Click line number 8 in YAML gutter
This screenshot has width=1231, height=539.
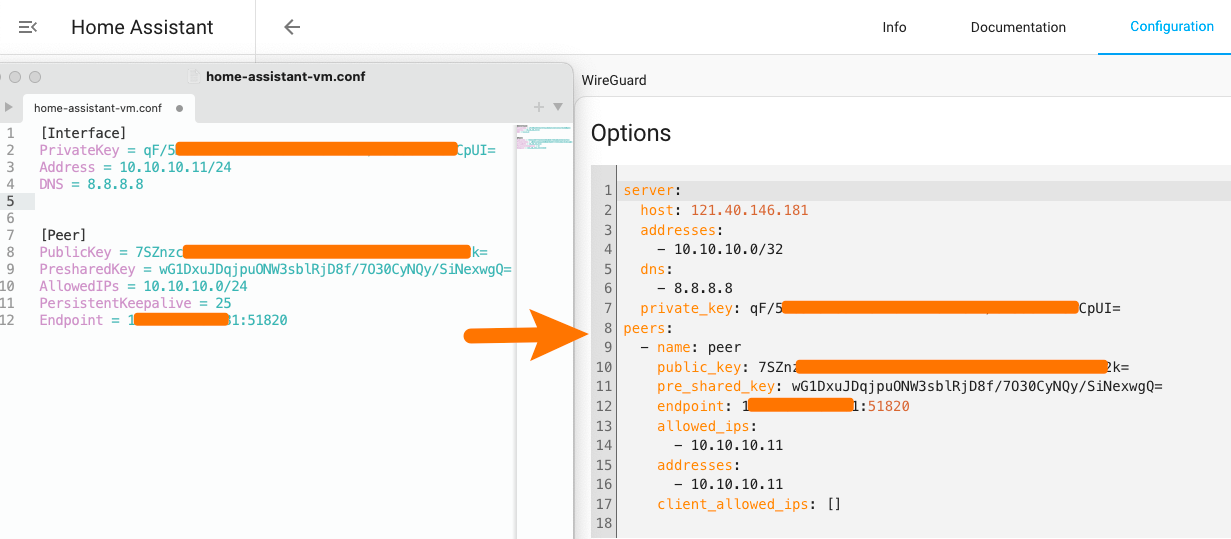click(607, 328)
